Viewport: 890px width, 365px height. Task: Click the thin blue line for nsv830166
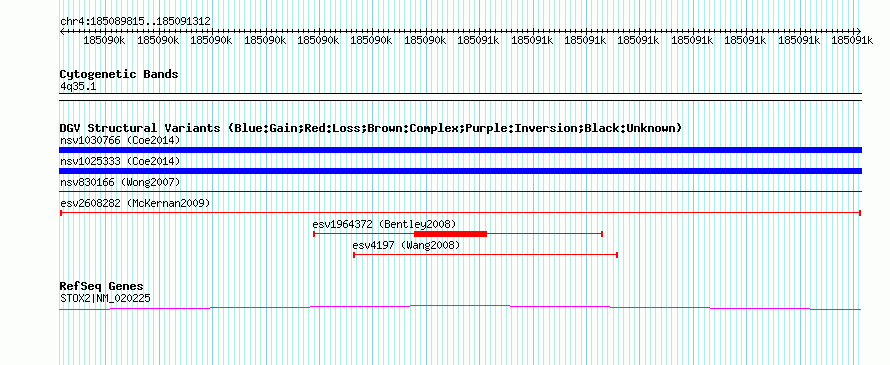click(460, 192)
